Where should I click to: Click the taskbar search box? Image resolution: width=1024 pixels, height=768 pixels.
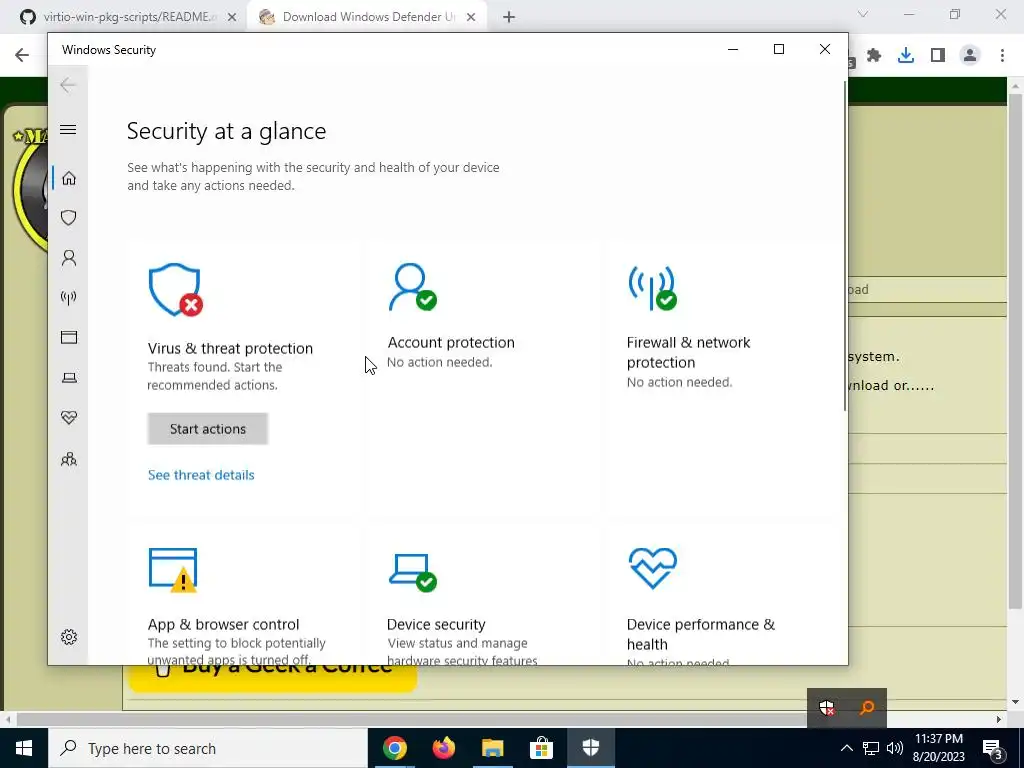(x=208, y=748)
